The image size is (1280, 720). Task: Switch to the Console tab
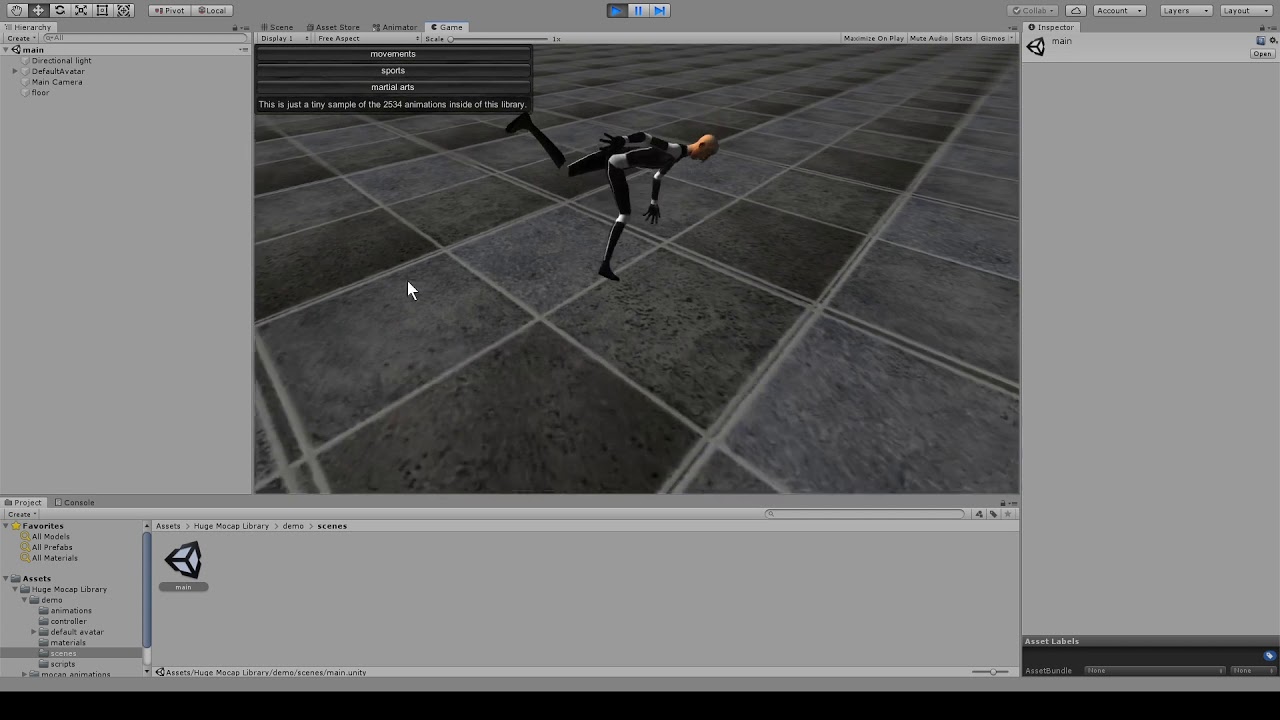point(75,502)
